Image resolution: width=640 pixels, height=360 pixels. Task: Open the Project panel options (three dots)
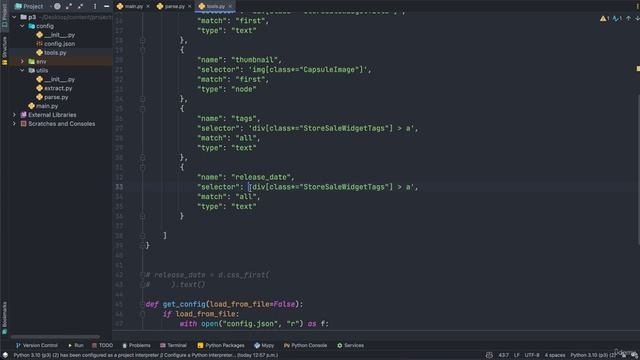95,6
